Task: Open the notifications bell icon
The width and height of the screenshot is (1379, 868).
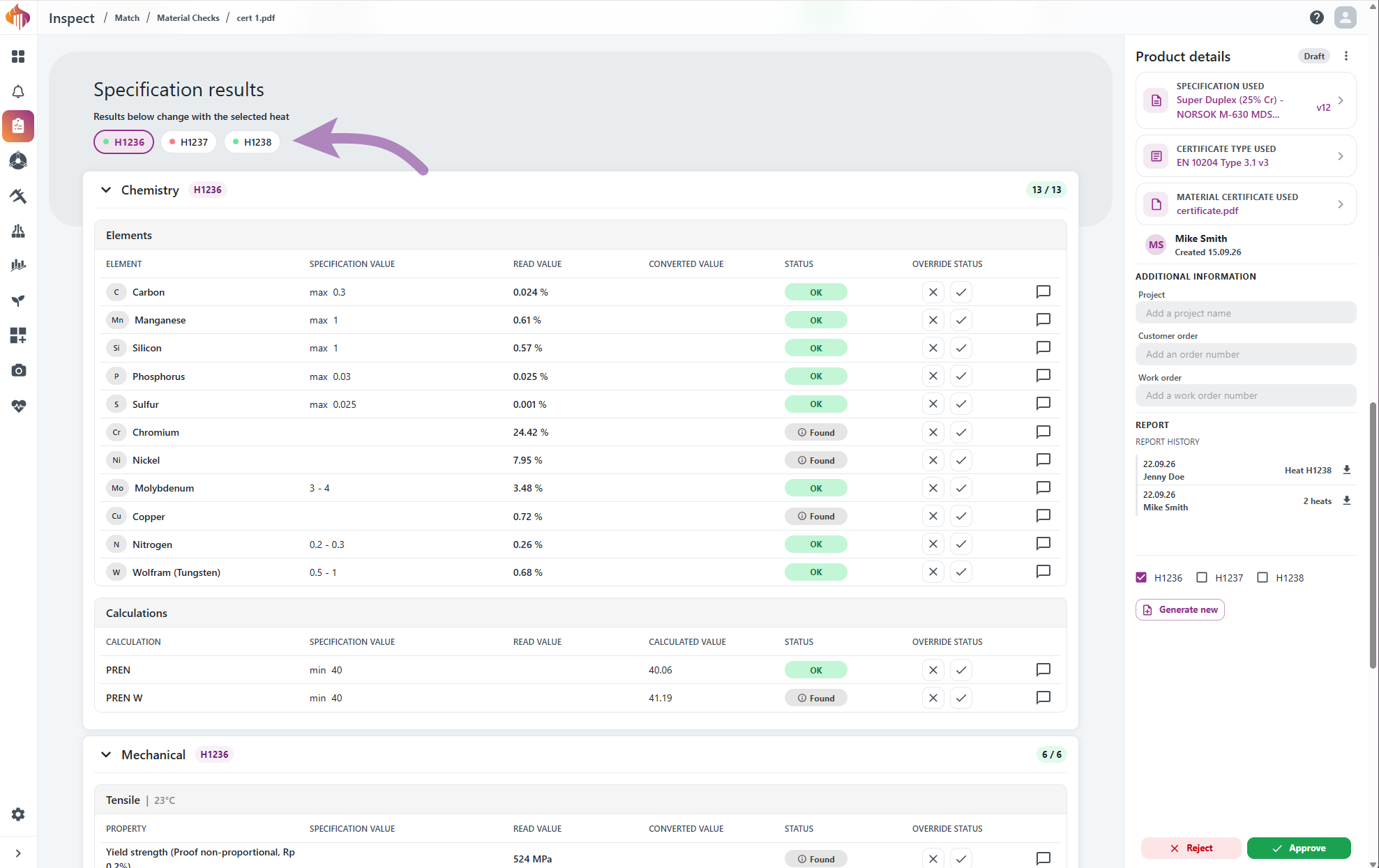Action: pos(18,91)
